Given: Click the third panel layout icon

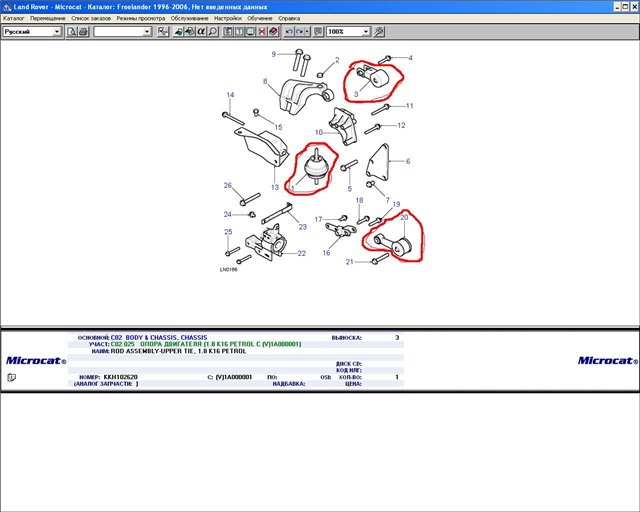Looking at the screenshot, I should click(251, 31).
